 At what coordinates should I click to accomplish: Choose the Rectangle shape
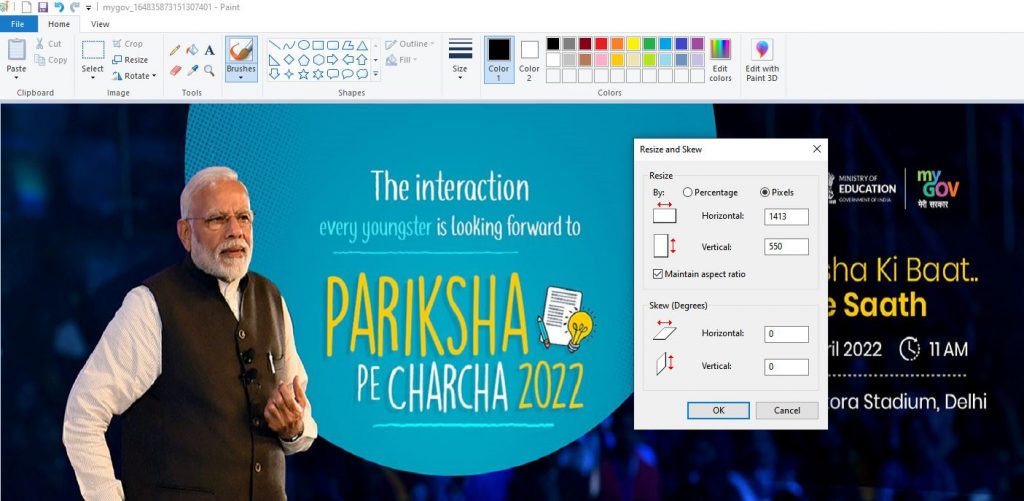[318, 45]
